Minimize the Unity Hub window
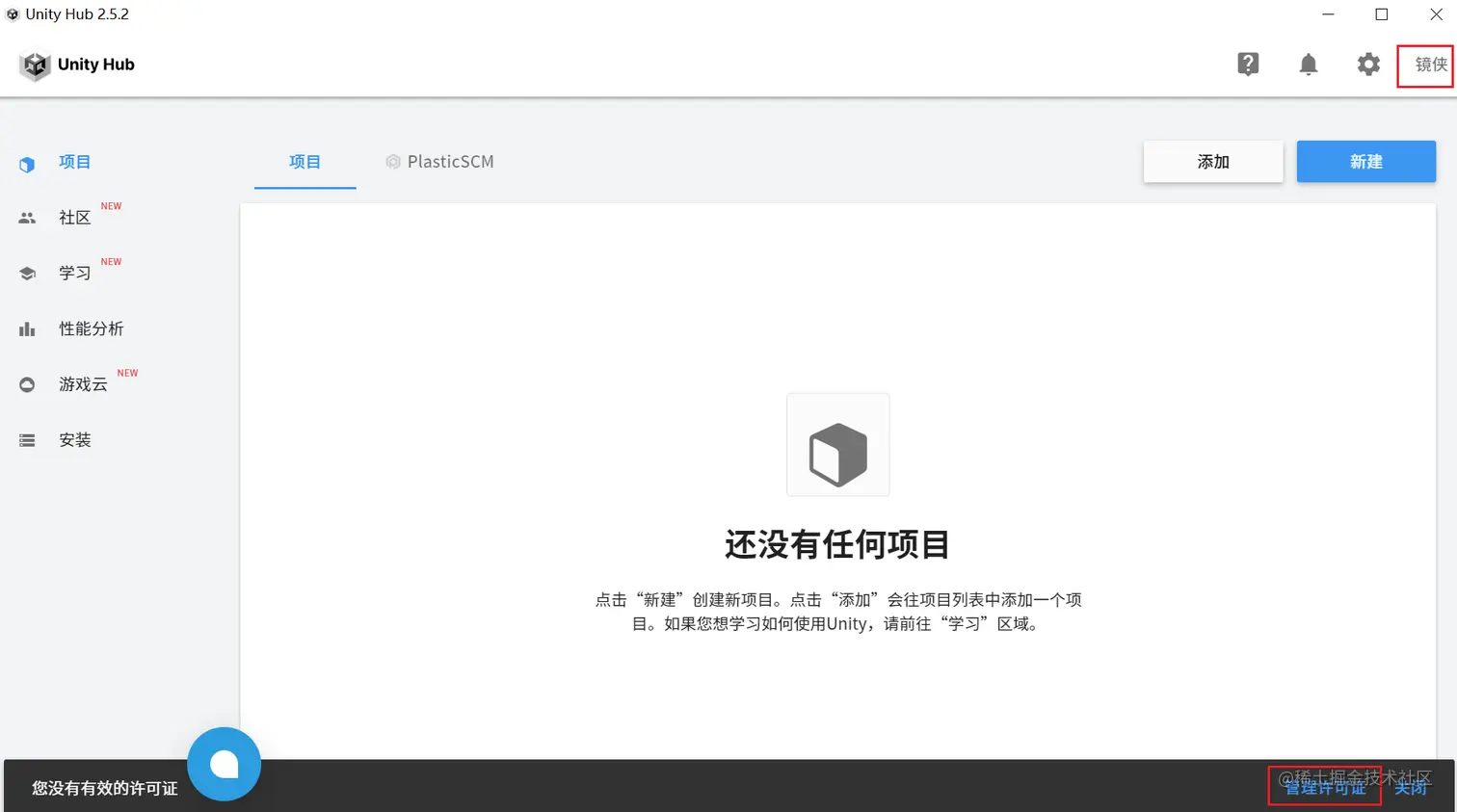The height and width of the screenshot is (812, 1457). point(1328,14)
